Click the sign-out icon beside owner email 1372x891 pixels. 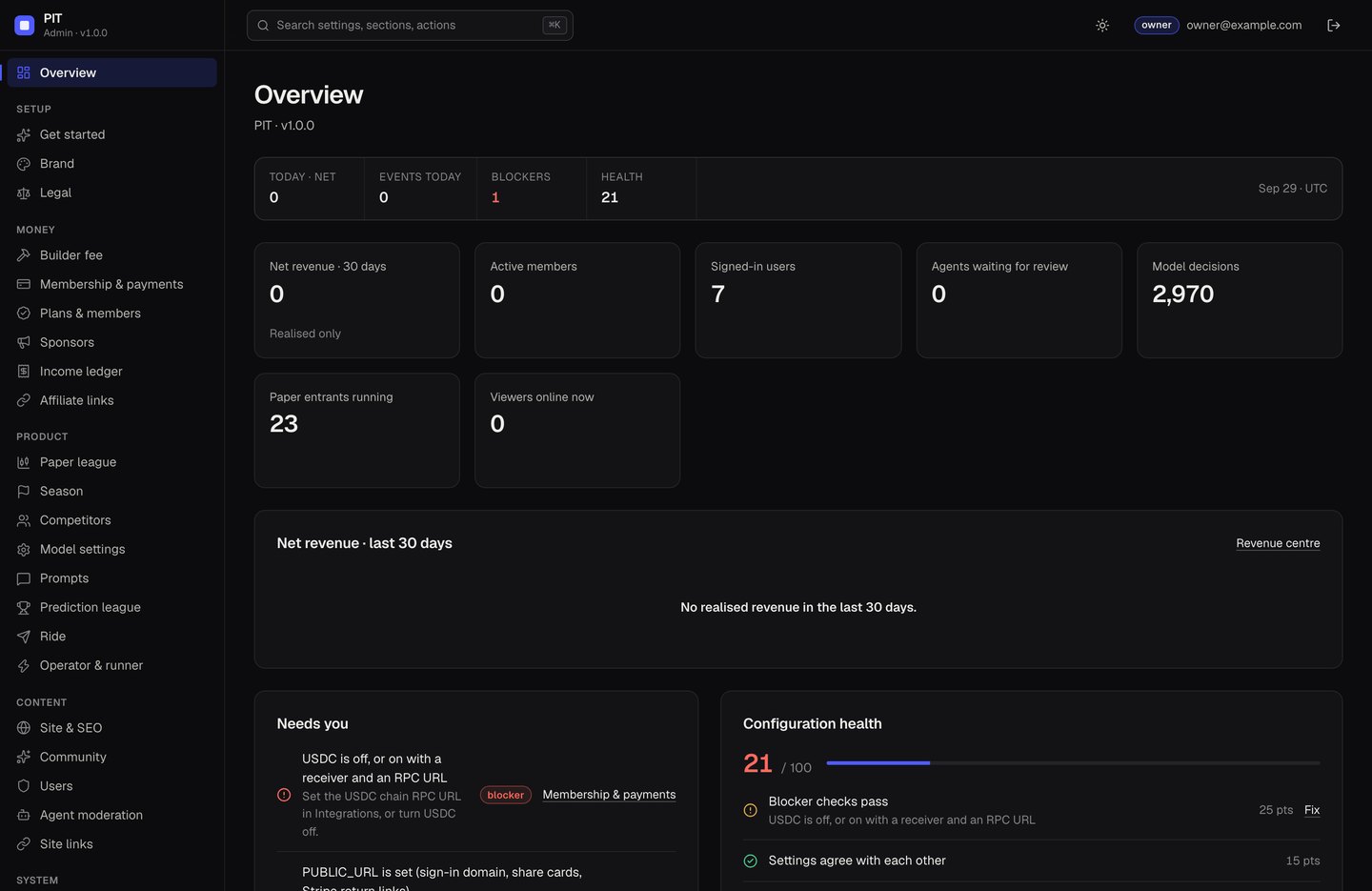click(x=1334, y=26)
